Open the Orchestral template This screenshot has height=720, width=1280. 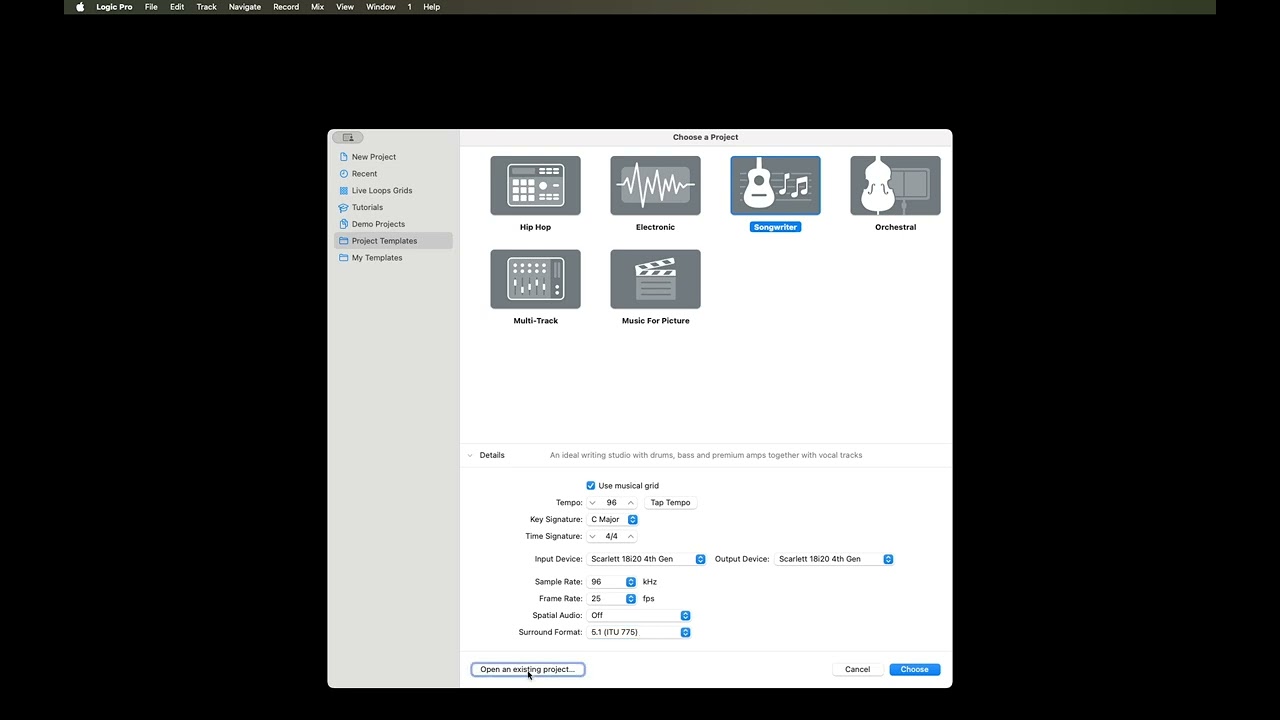tap(895, 185)
